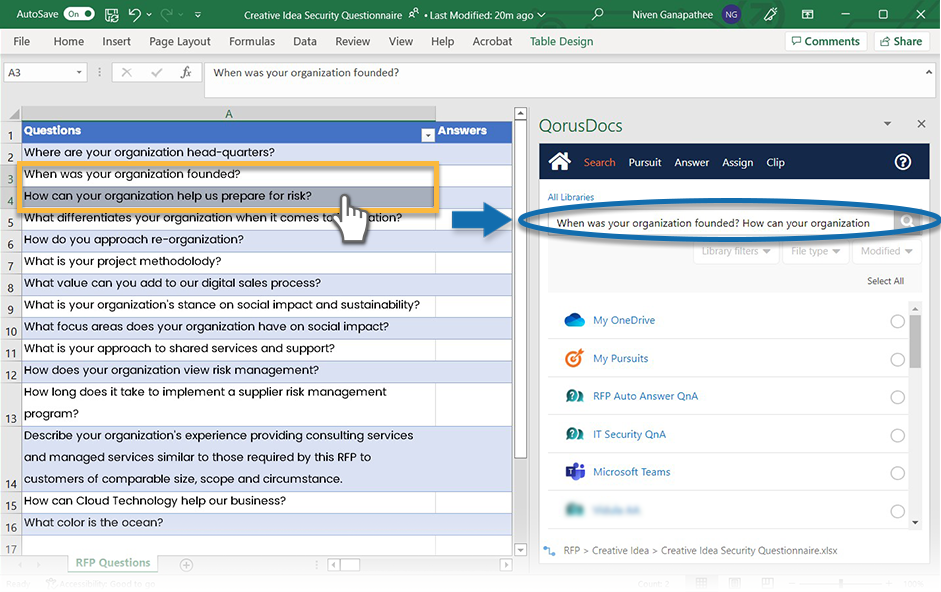Open the Questions column filter dropdown
The width and height of the screenshot is (941, 592).
pyautogui.click(x=428, y=134)
